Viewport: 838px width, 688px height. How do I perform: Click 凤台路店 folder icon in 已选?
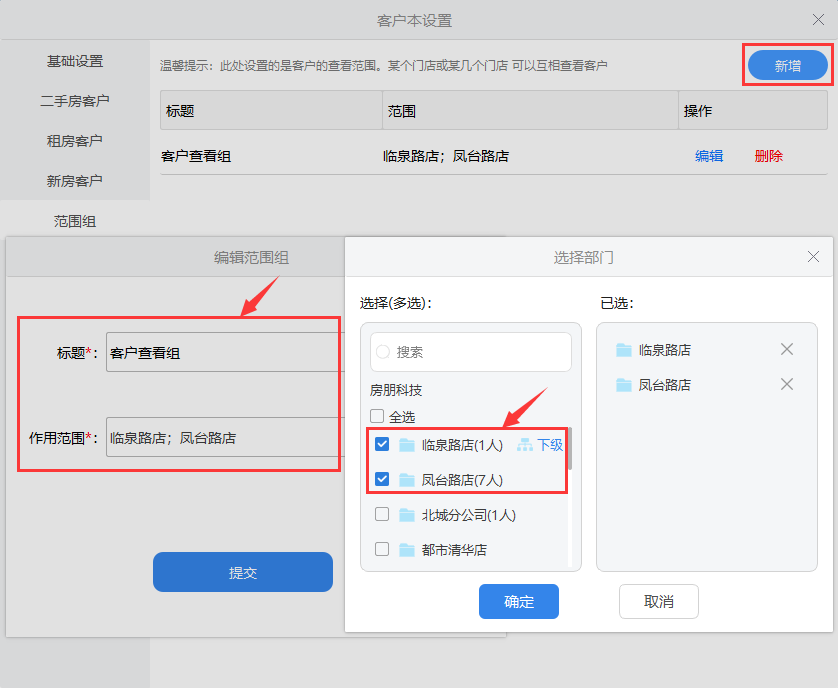(x=624, y=385)
